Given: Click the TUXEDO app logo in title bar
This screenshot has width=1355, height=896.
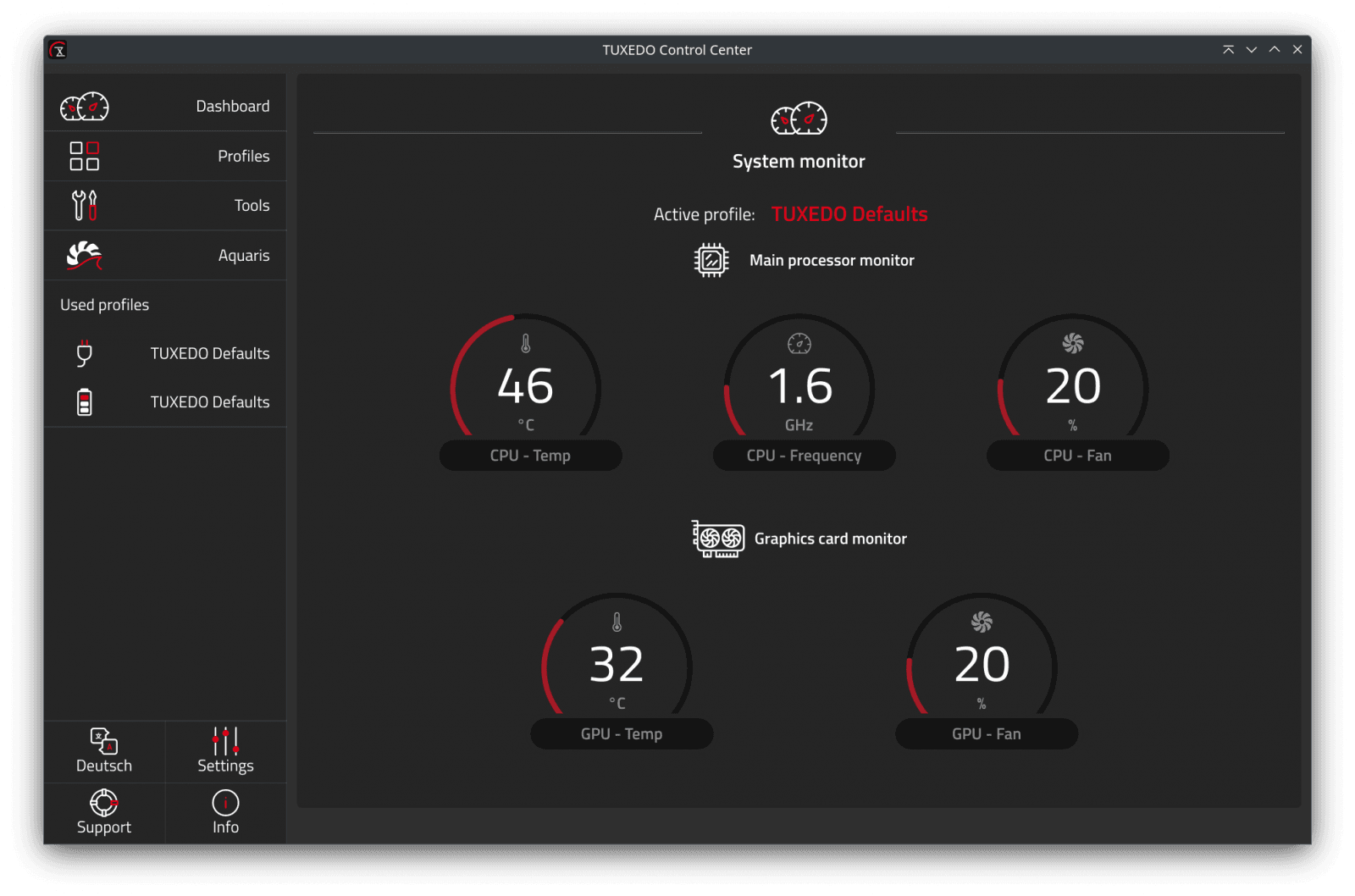Looking at the screenshot, I should click(58, 50).
